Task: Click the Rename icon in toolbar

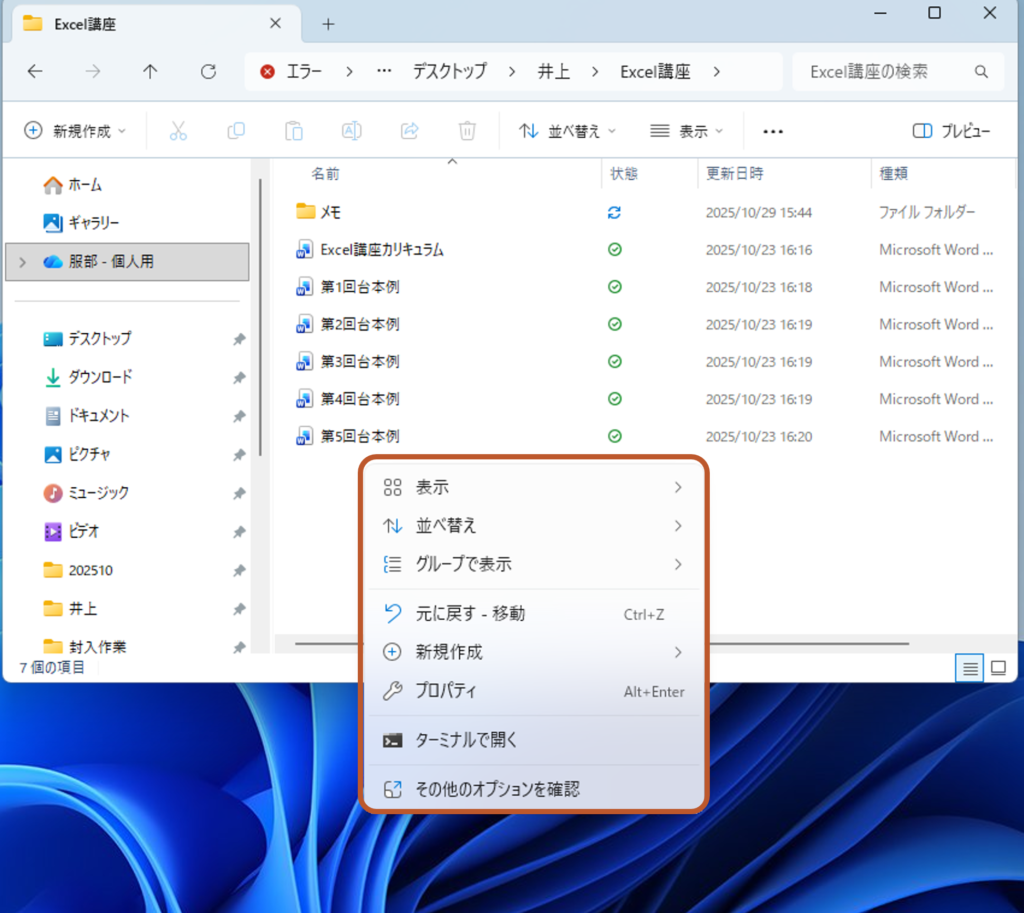Action: pos(352,131)
